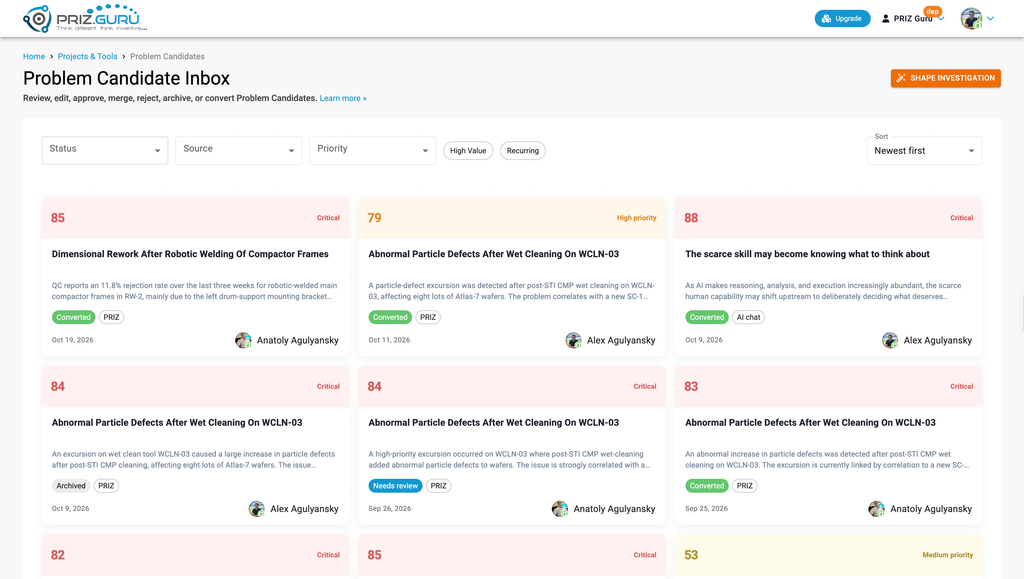This screenshot has height=579, width=1024.
Task: Click the Shape Investigation button
Action: pyautogui.click(x=945, y=78)
